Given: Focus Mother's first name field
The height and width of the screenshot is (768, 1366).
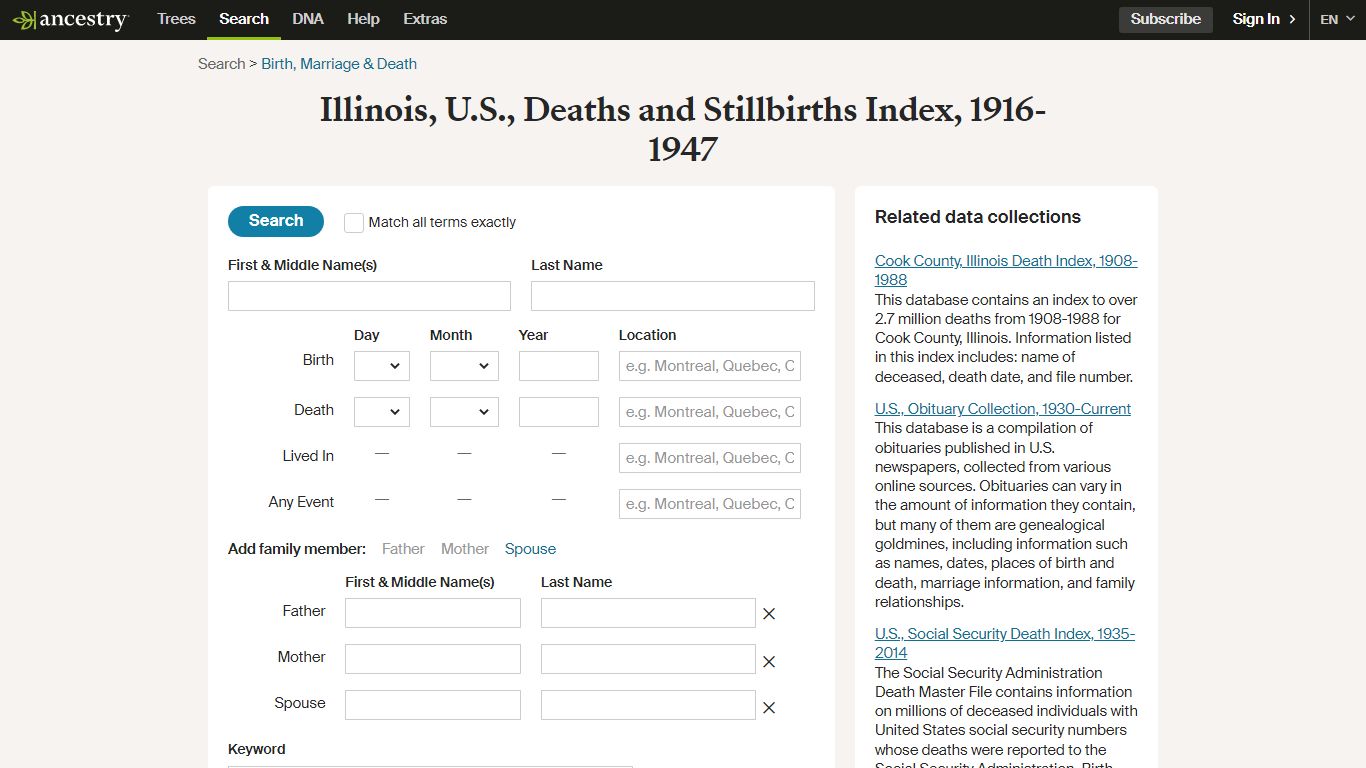Looking at the screenshot, I should point(433,659).
